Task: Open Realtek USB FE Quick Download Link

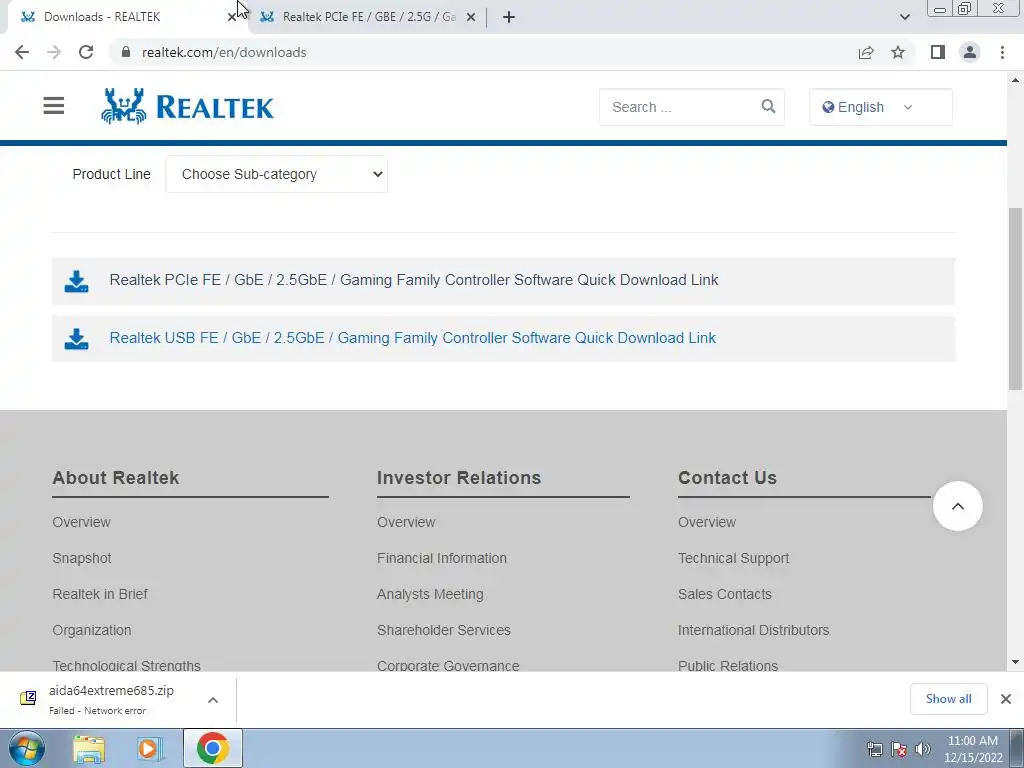Action: (x=413, y=338)
